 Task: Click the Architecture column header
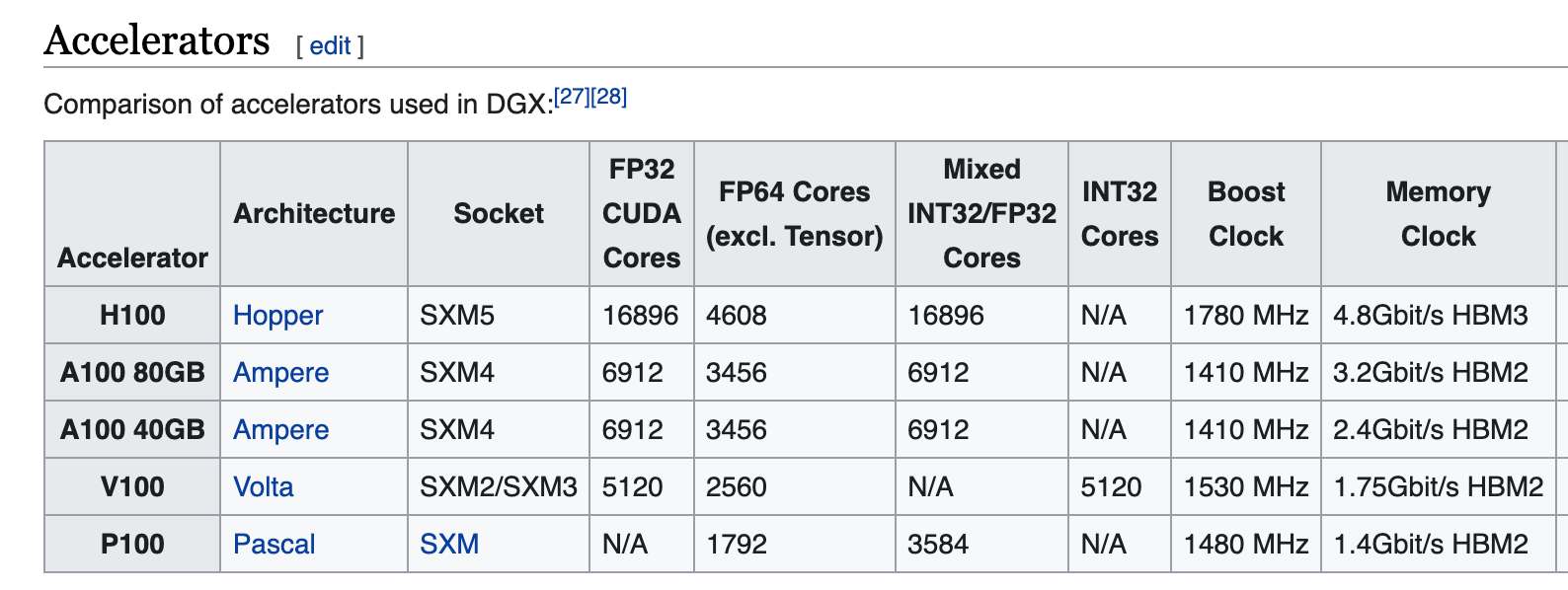click(314, 214)
